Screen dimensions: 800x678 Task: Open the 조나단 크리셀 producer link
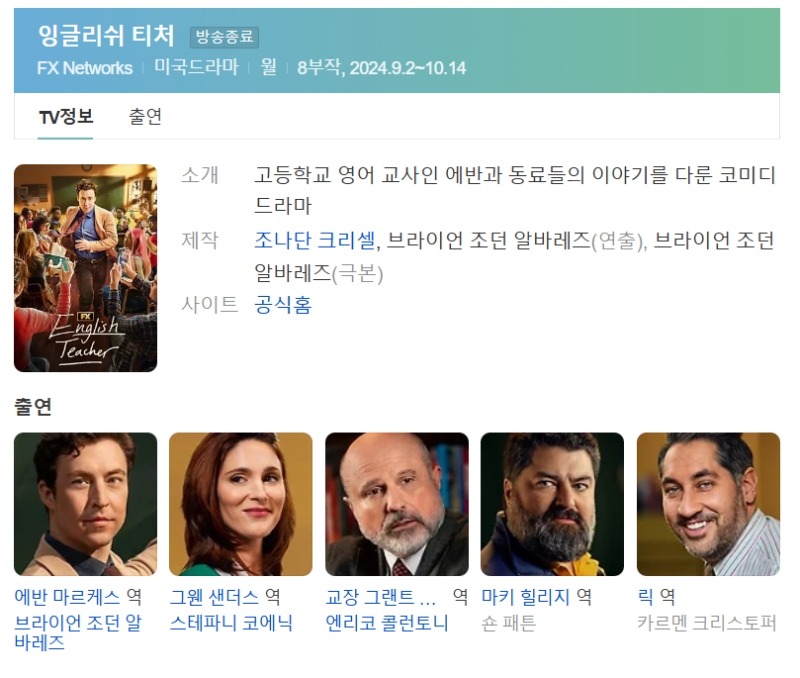[x=315, y=240]
